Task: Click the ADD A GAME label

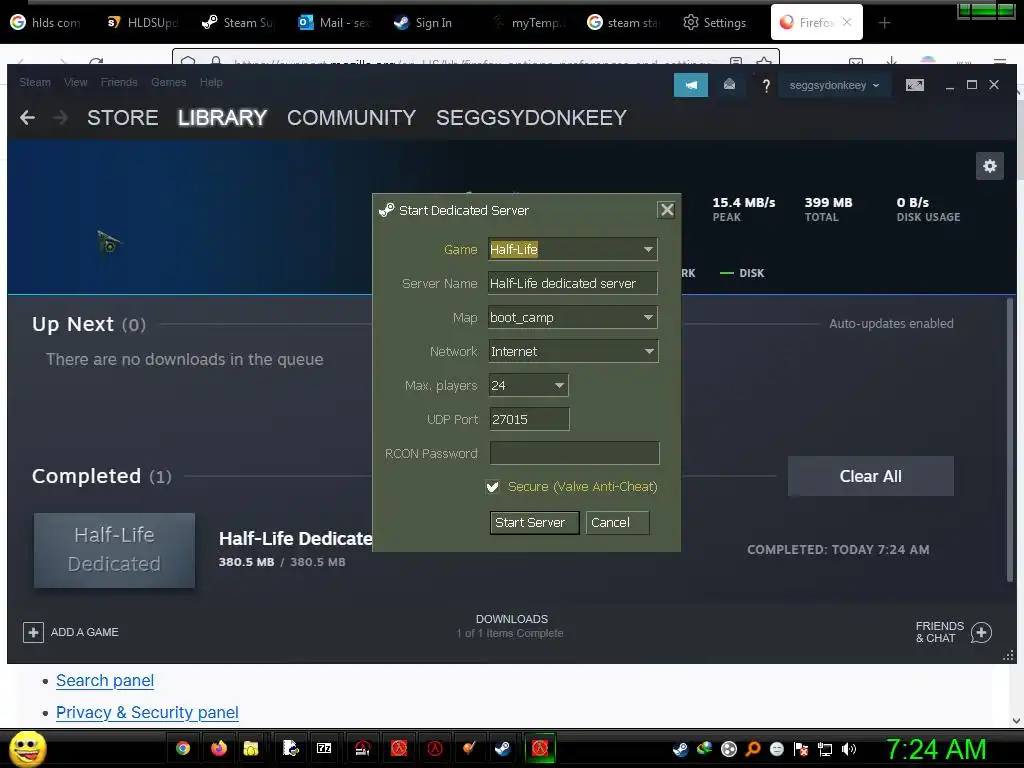Action: click(x=84, y=632)
